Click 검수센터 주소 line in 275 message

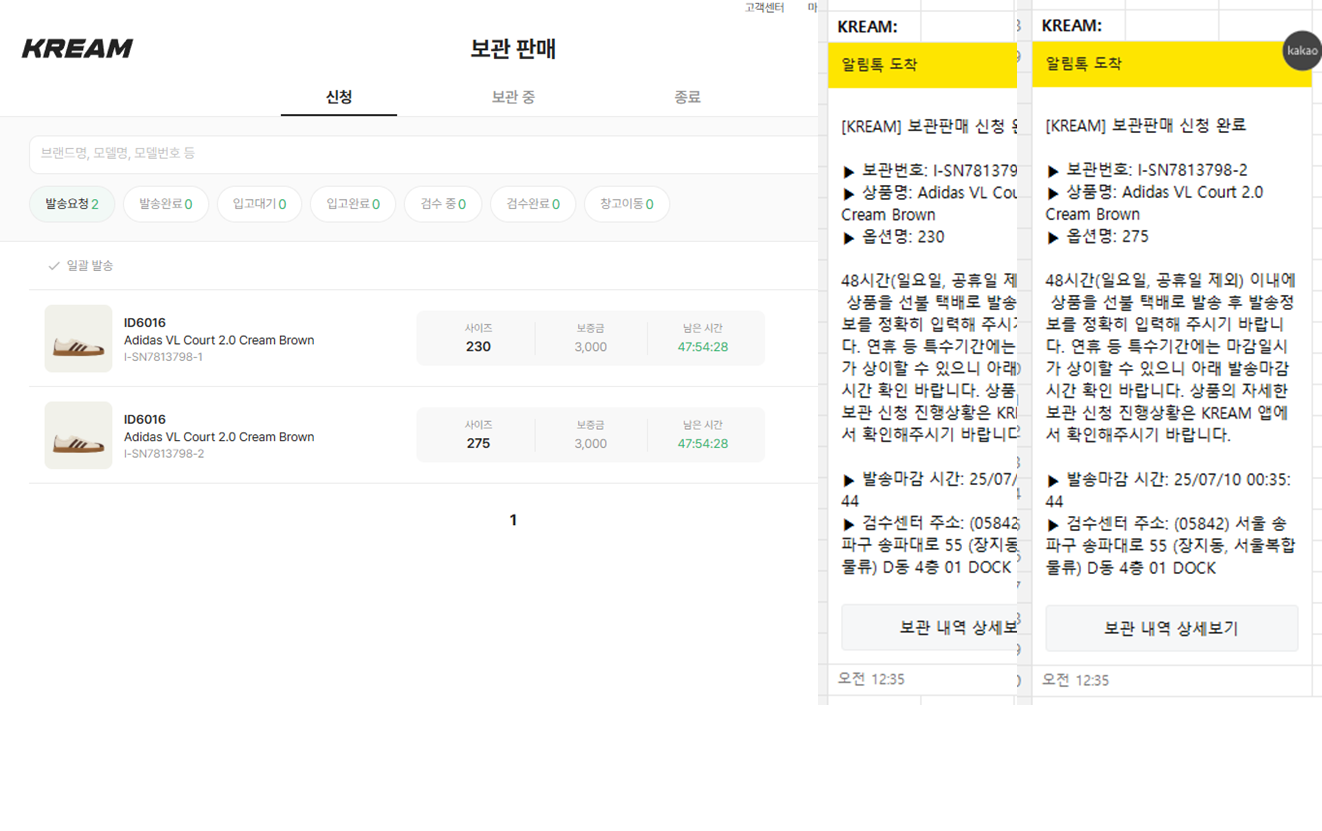(1171, 546)
